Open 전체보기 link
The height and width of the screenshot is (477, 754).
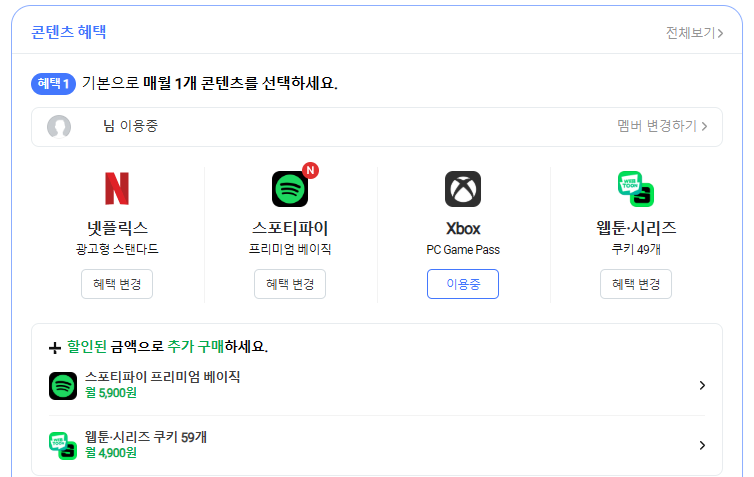[694, 33]
